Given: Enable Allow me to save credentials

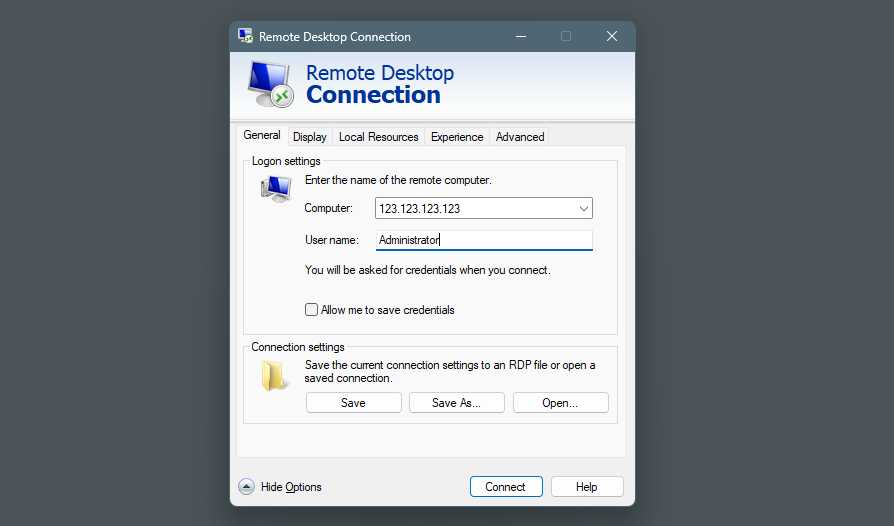Looking at the screenshot, I should [x=312, y=310].
